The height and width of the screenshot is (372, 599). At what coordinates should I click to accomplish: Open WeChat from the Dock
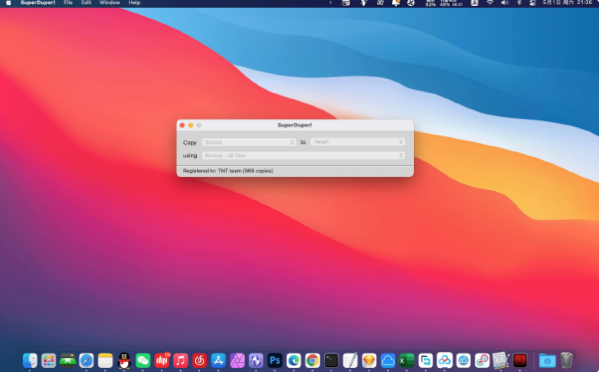pyautogui.click(x=143, y=360)
